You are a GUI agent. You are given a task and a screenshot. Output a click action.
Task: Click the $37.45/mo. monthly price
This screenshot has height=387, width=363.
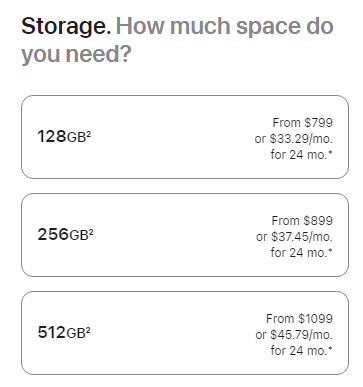302,237
